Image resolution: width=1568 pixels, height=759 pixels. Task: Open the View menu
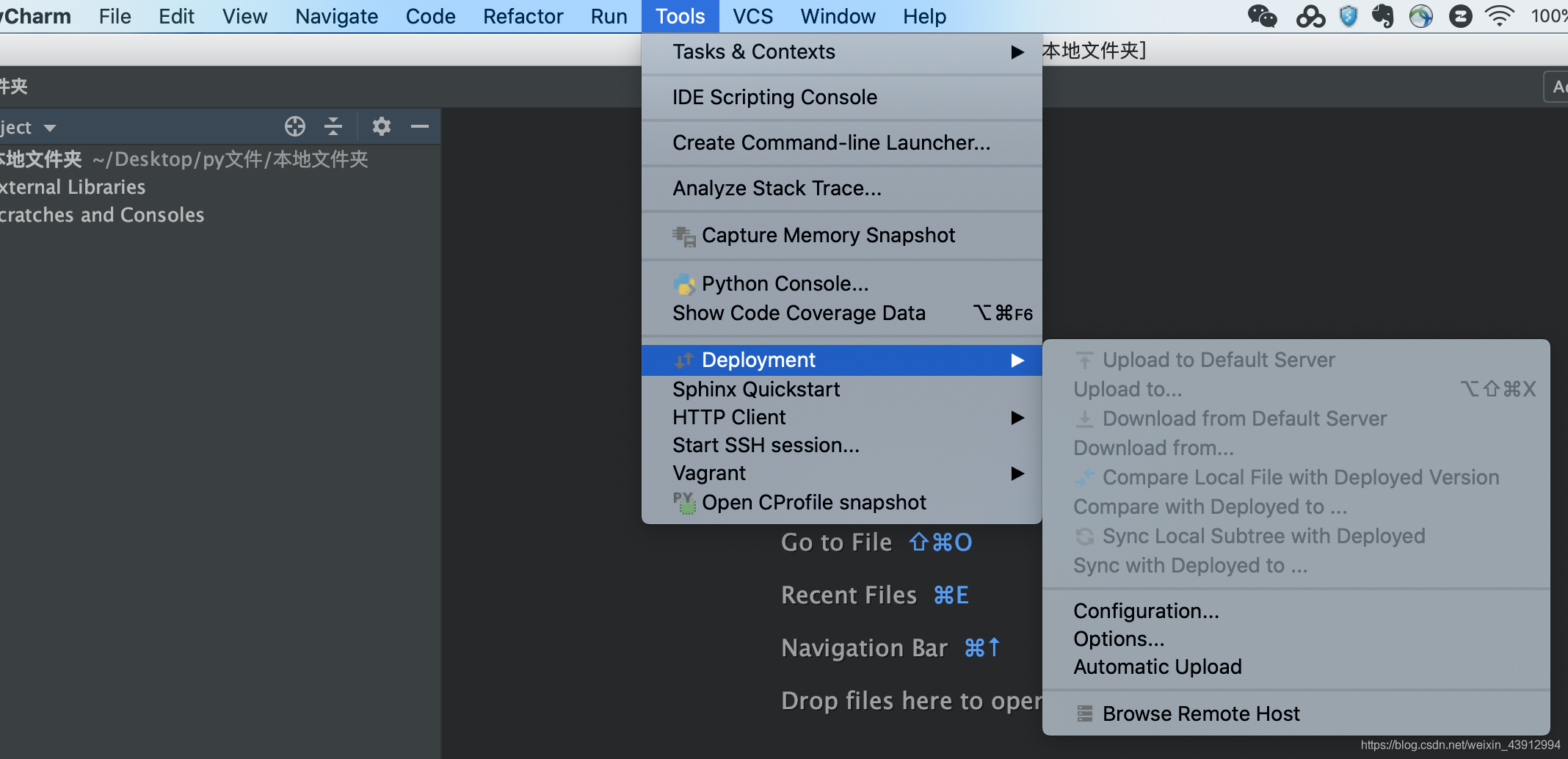pos(244,16)
